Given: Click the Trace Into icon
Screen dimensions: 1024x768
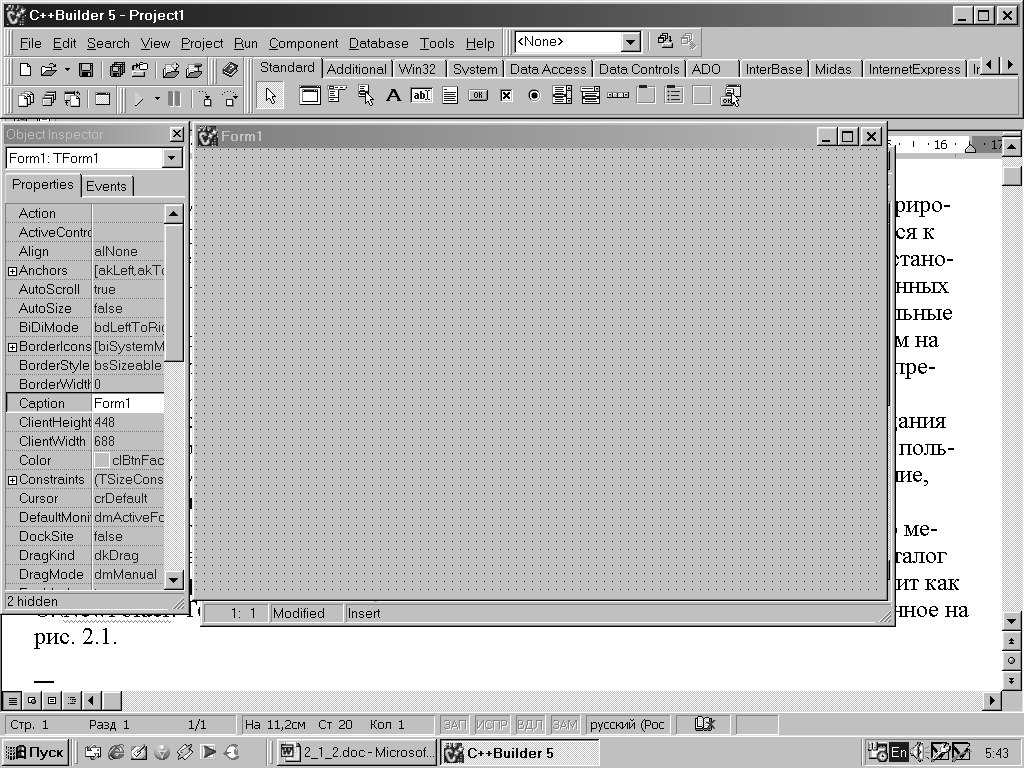Looking at the screenshot, I should click(206, 99).
